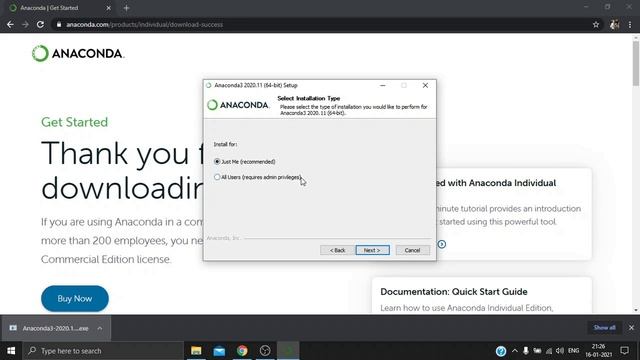Image resolution: width=640 pixels, height=360 pixels.
Task: Click the Setup dialog title bar icon
Action: tap(209, 85)
